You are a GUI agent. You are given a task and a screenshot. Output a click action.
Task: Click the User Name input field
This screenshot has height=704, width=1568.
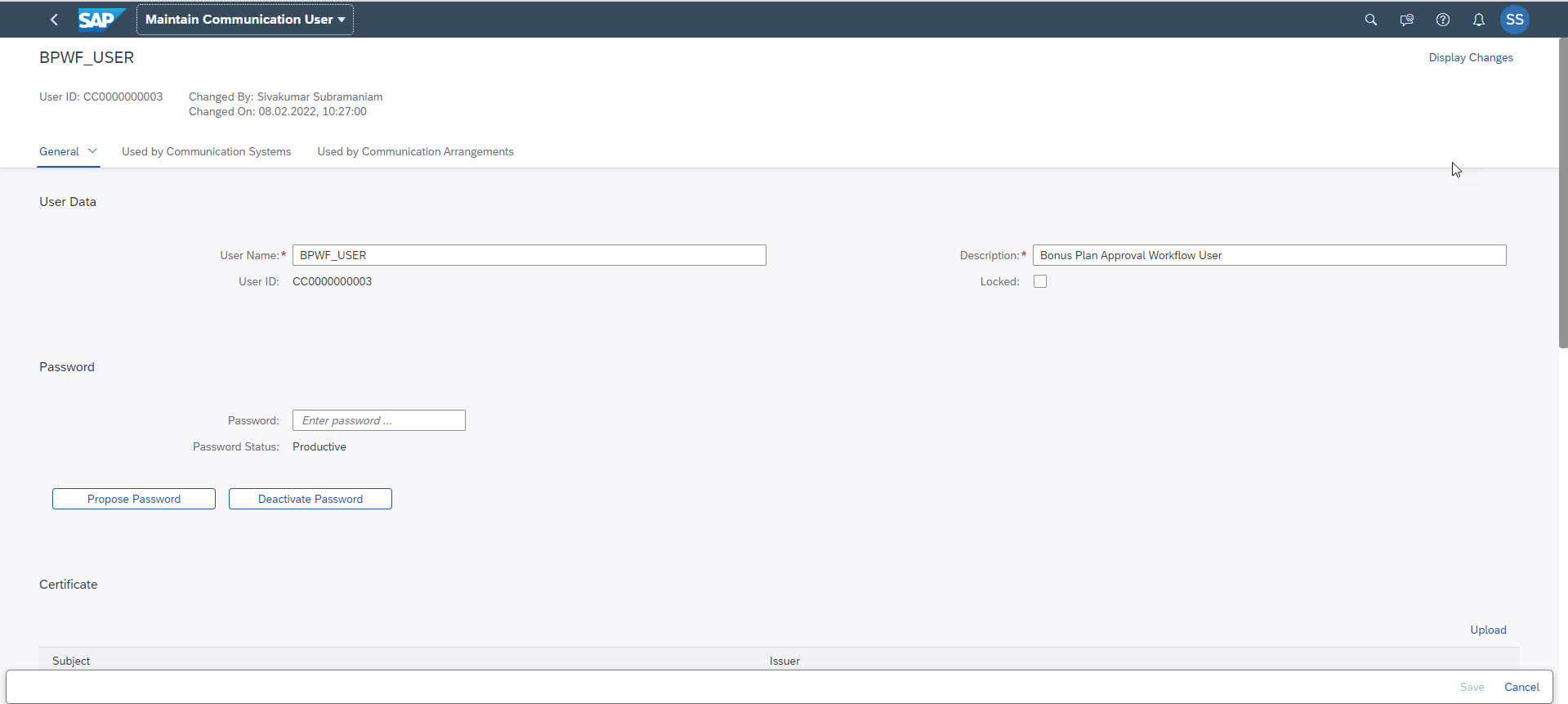[x=529, y=255]
